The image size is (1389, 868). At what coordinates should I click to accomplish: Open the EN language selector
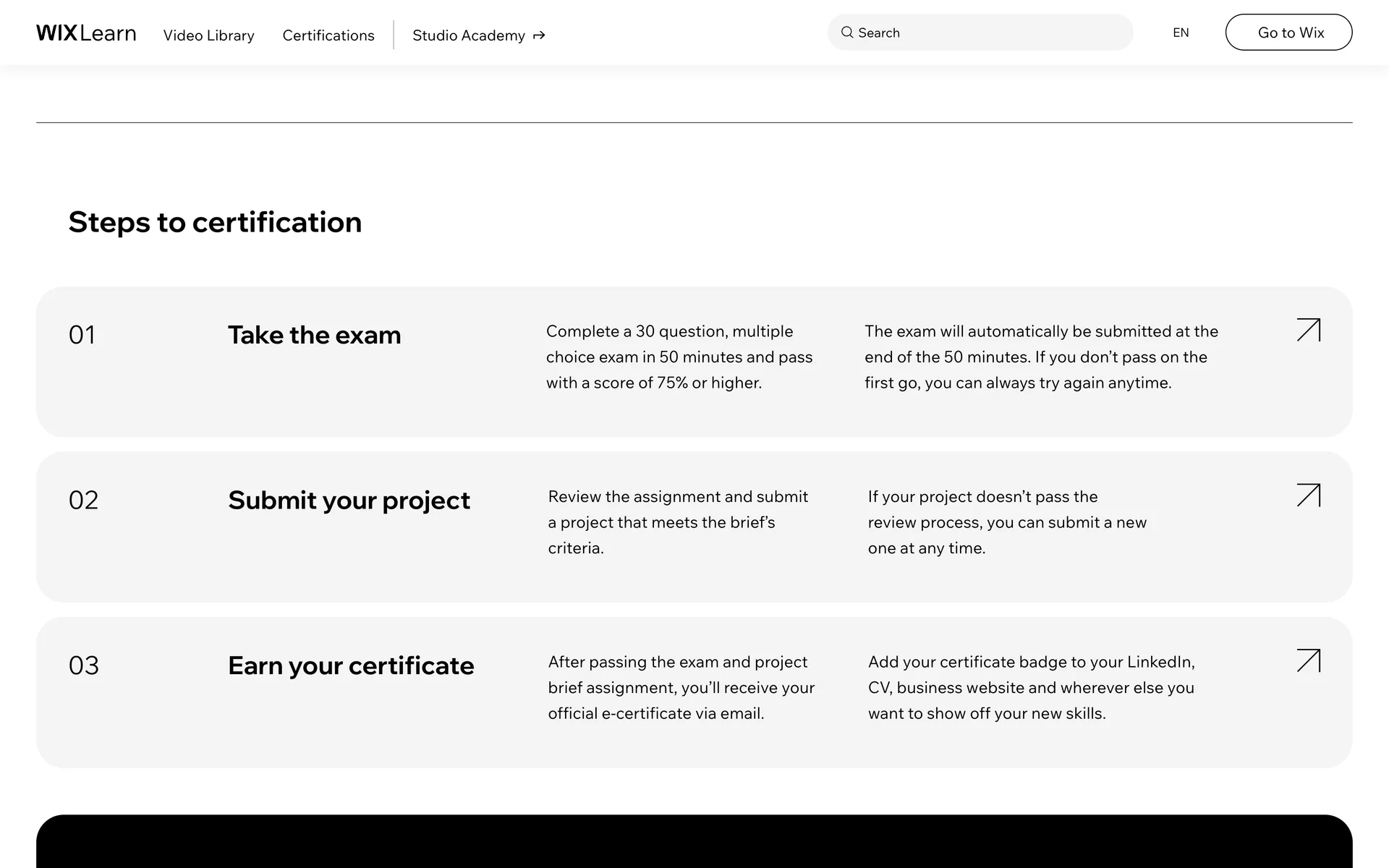[x=1181, y=33]
